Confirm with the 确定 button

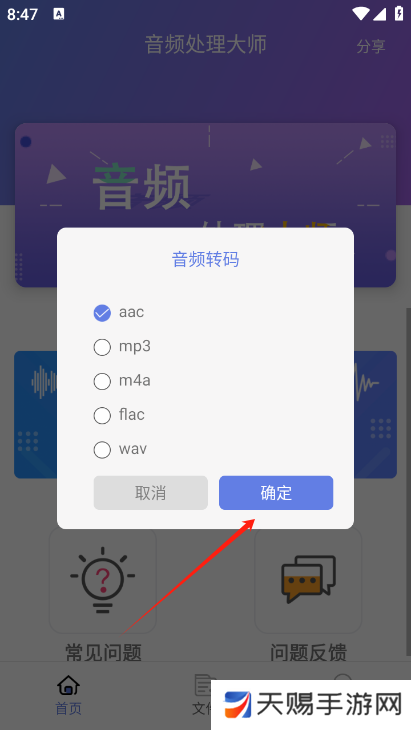(276, 493)
